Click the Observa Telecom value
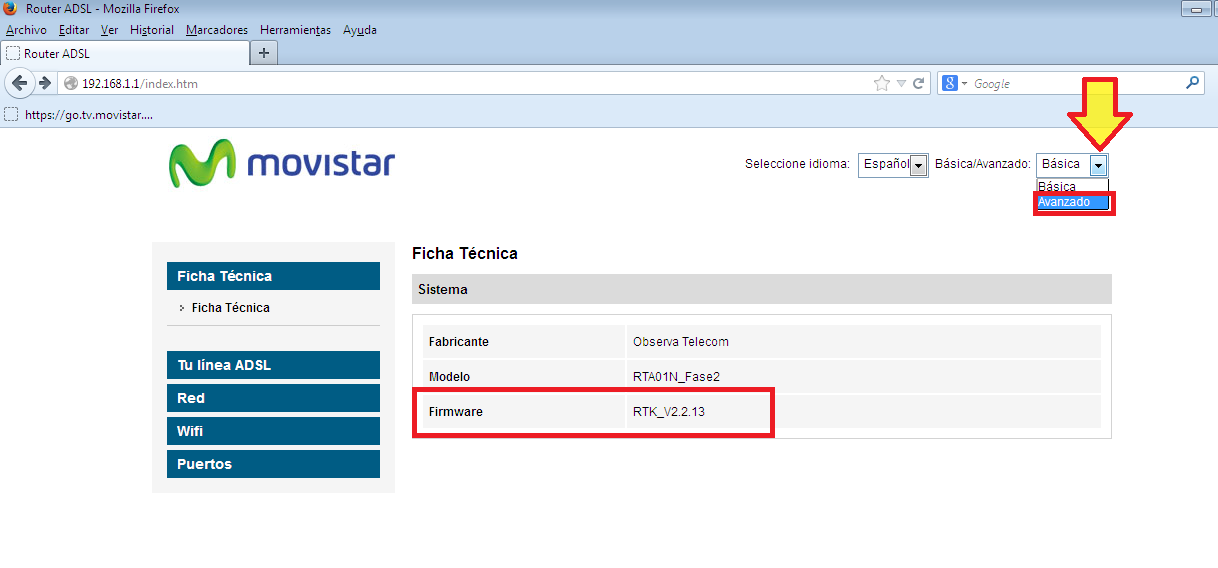The image size is (1218, 568). coord(681,342)
